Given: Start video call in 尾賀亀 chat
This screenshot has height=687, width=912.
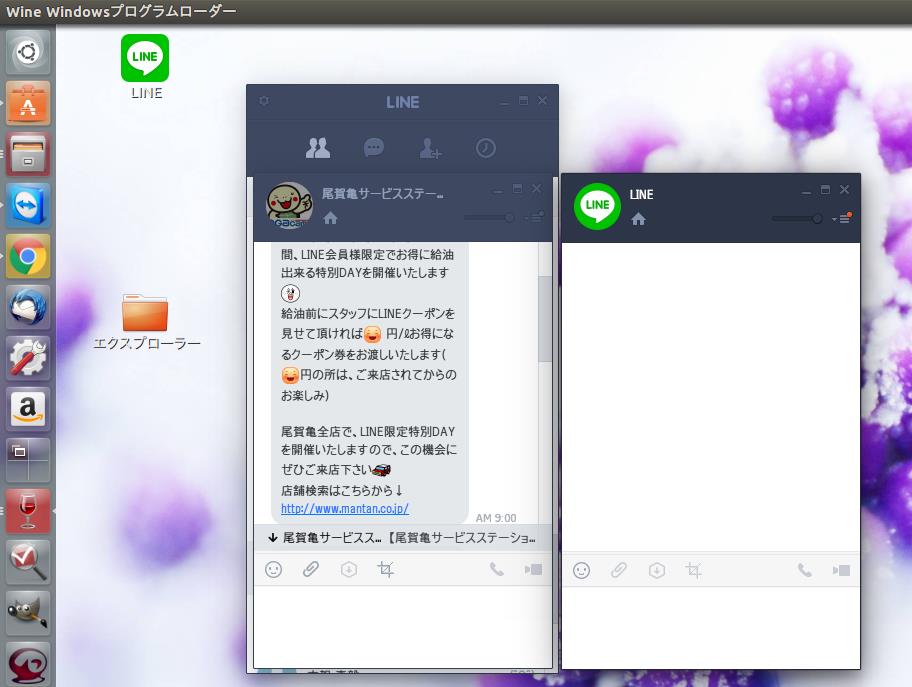Looking at the screenshot, I should coord(533,569).
